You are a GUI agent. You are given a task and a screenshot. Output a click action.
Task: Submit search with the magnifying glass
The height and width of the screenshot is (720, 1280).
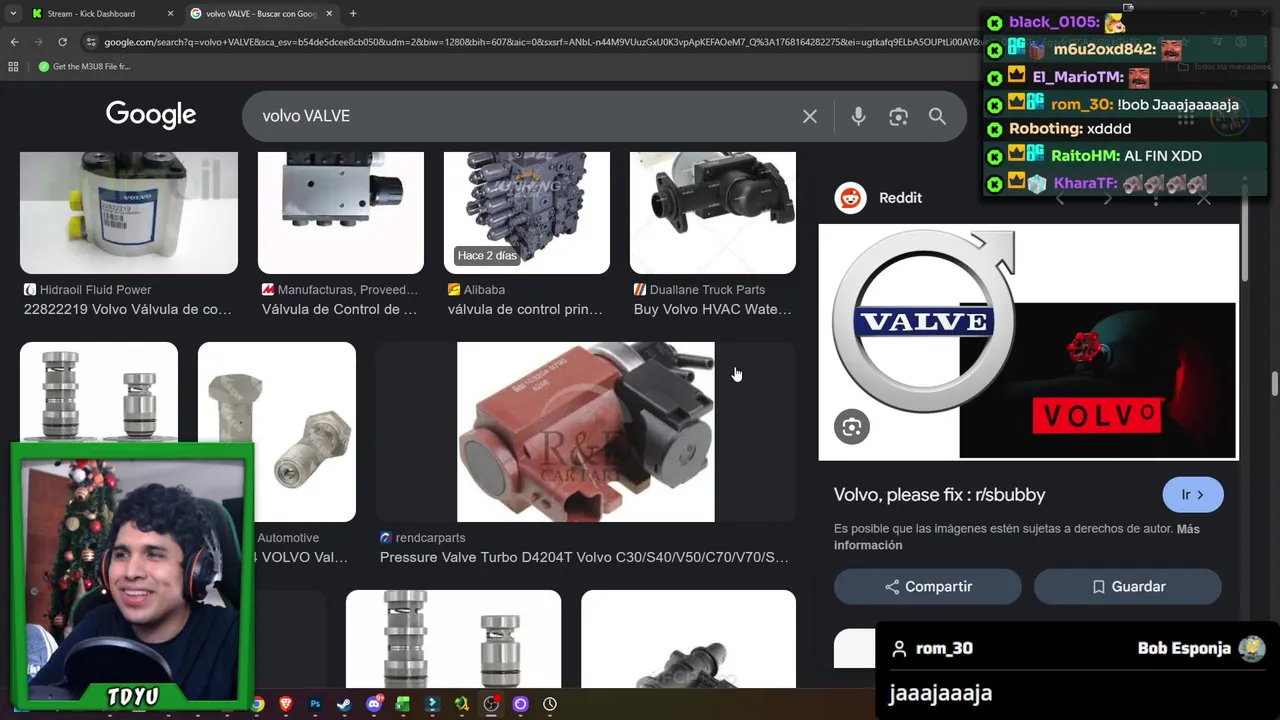click(x=937, y=116)
